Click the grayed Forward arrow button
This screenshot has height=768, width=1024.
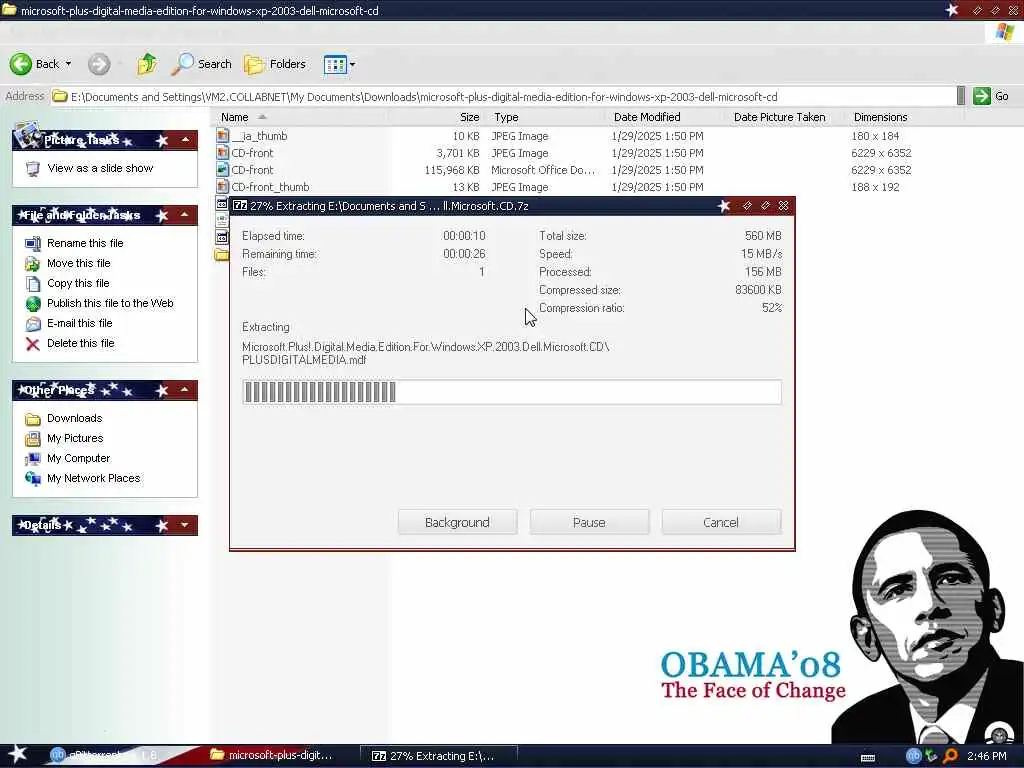tap(99, 64)
